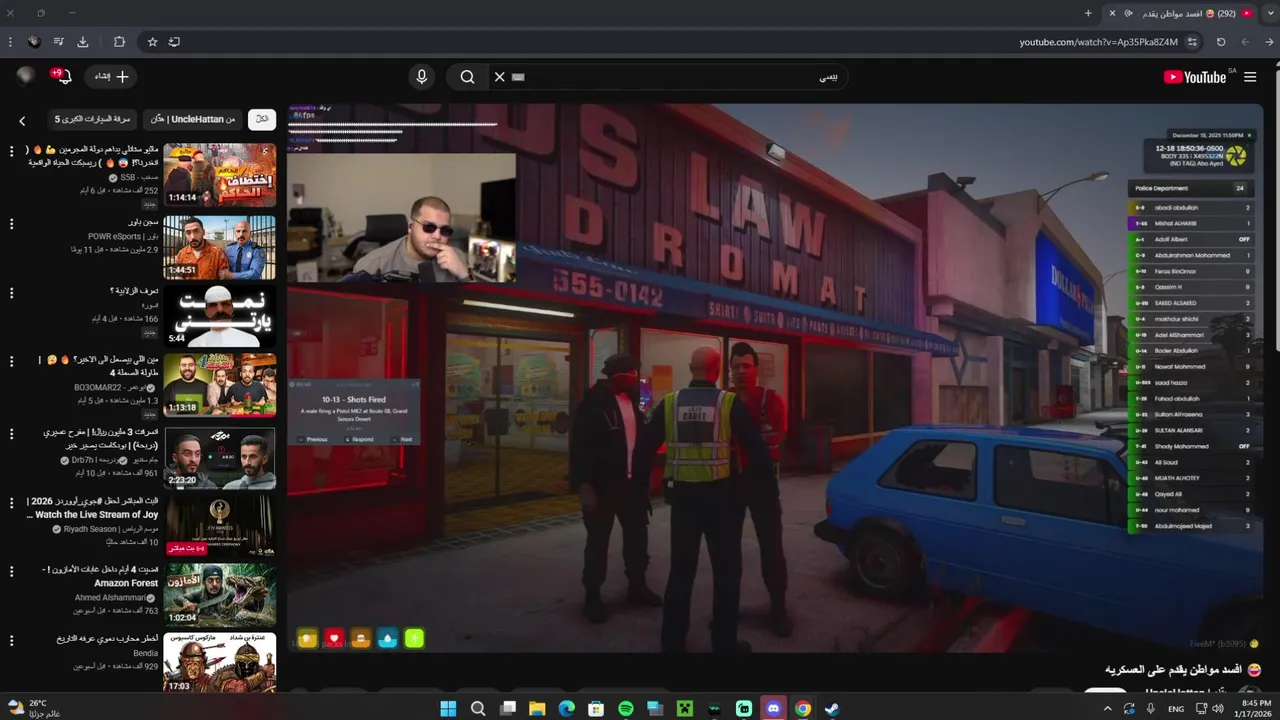1280x720 pixels.
Task: Open Windows Start menu
Action: click(449, 708)
